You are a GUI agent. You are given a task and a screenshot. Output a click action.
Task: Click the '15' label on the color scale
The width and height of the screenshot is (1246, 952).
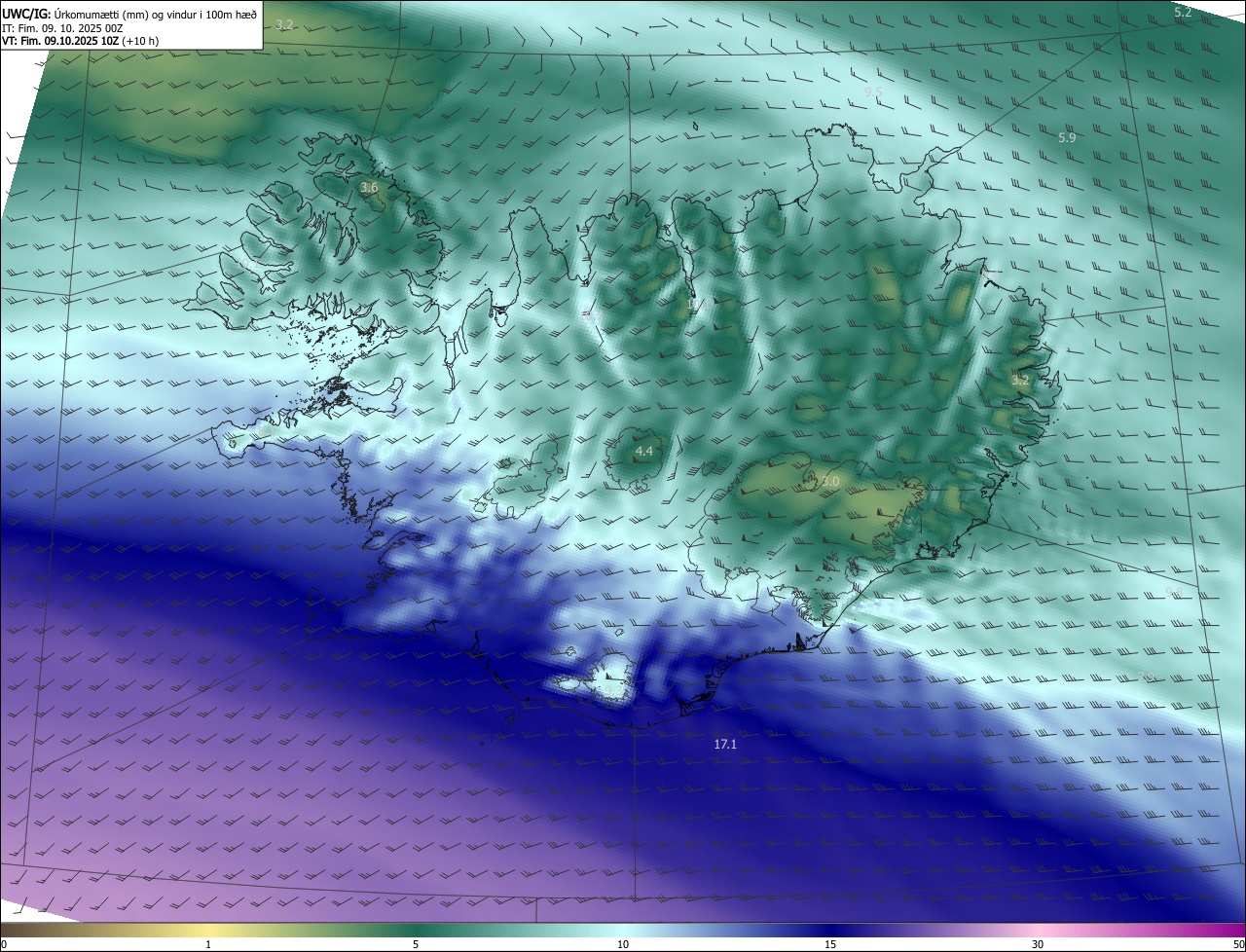point(830,944)
